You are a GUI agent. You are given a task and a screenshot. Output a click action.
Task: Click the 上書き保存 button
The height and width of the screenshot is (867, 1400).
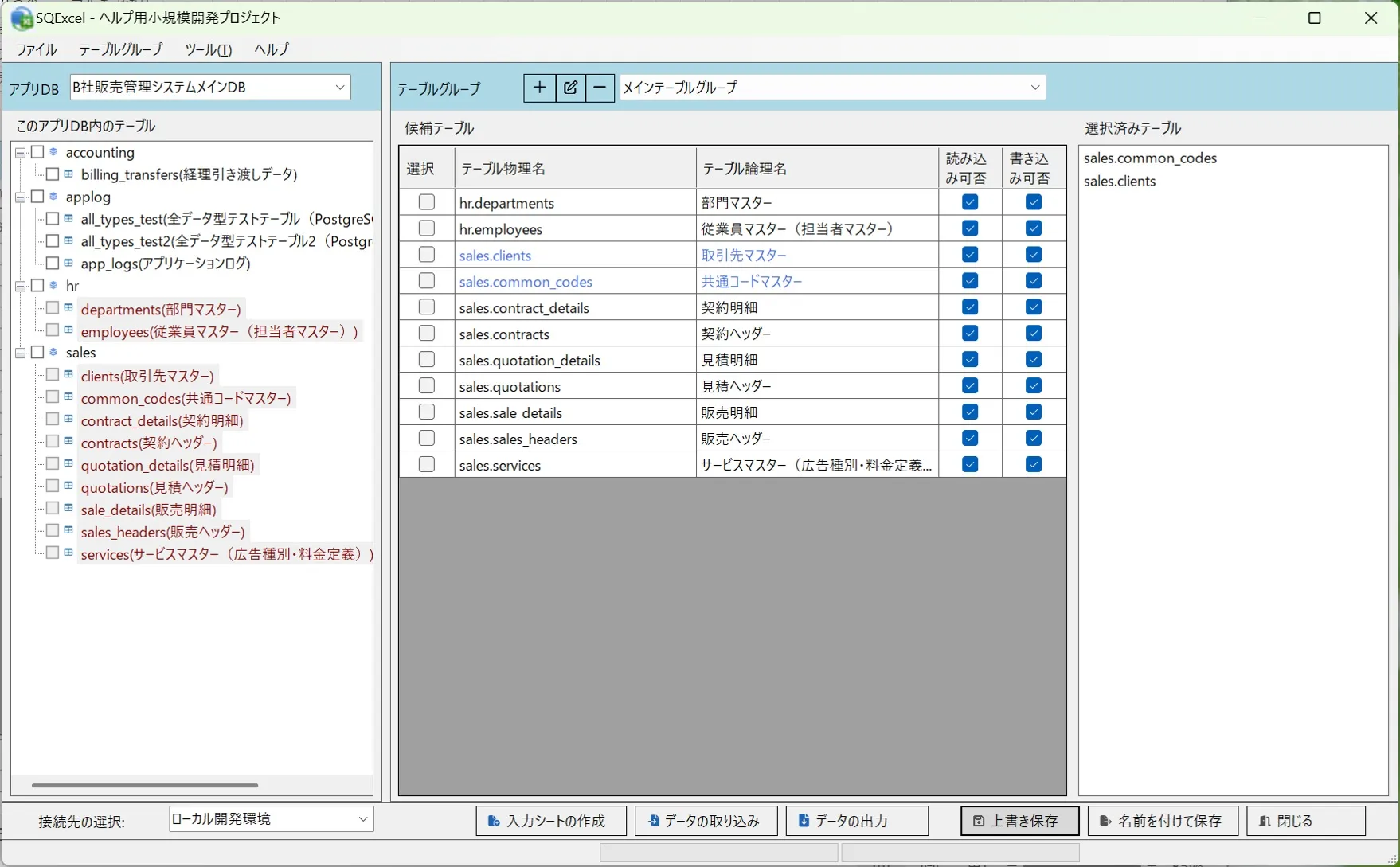(x=1019, y=821)
